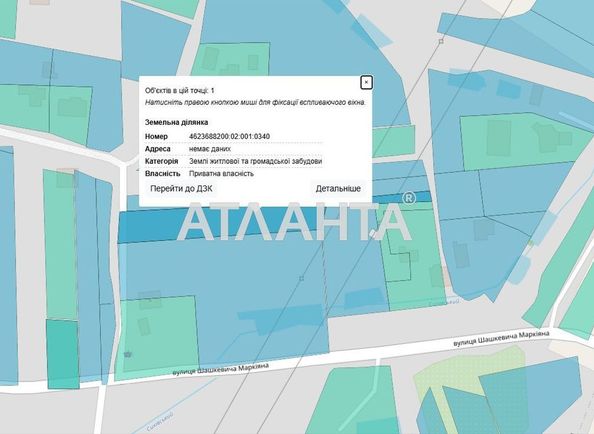Click the italic right-click hint text in the popup
Screen dimensions: 594x434
255,102
